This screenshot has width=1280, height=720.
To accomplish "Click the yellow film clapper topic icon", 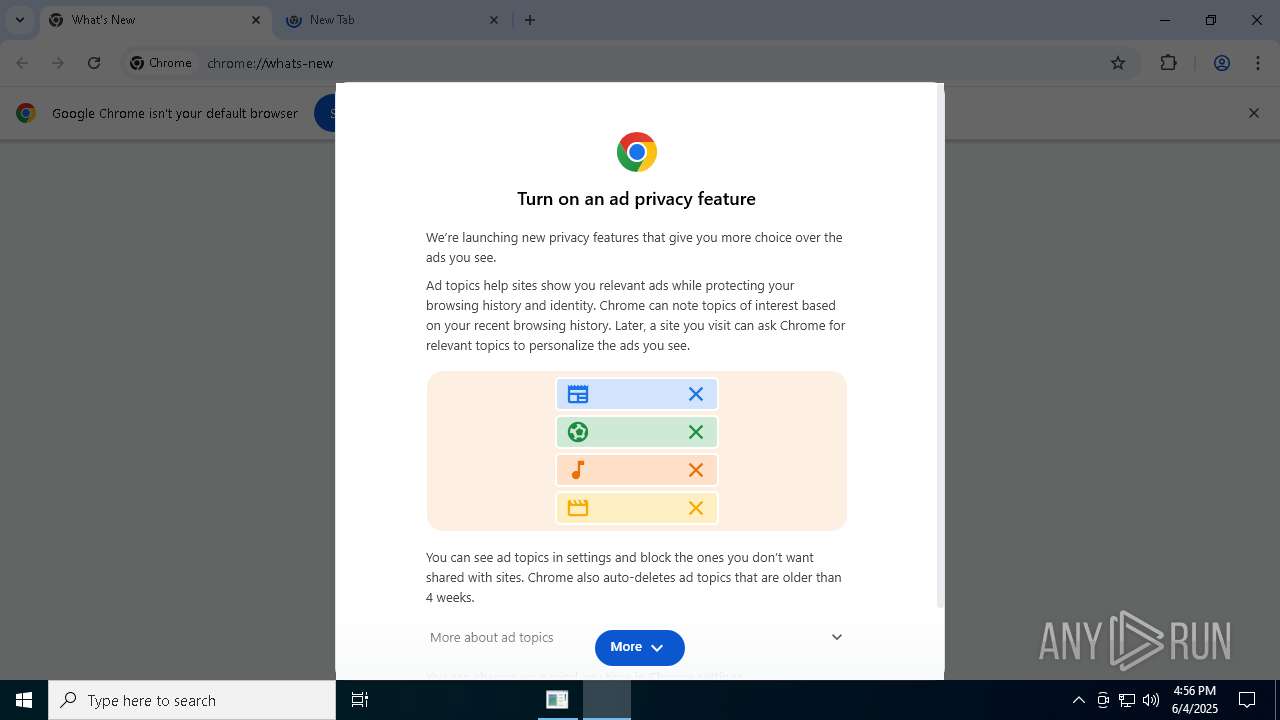I will (578, 508).
